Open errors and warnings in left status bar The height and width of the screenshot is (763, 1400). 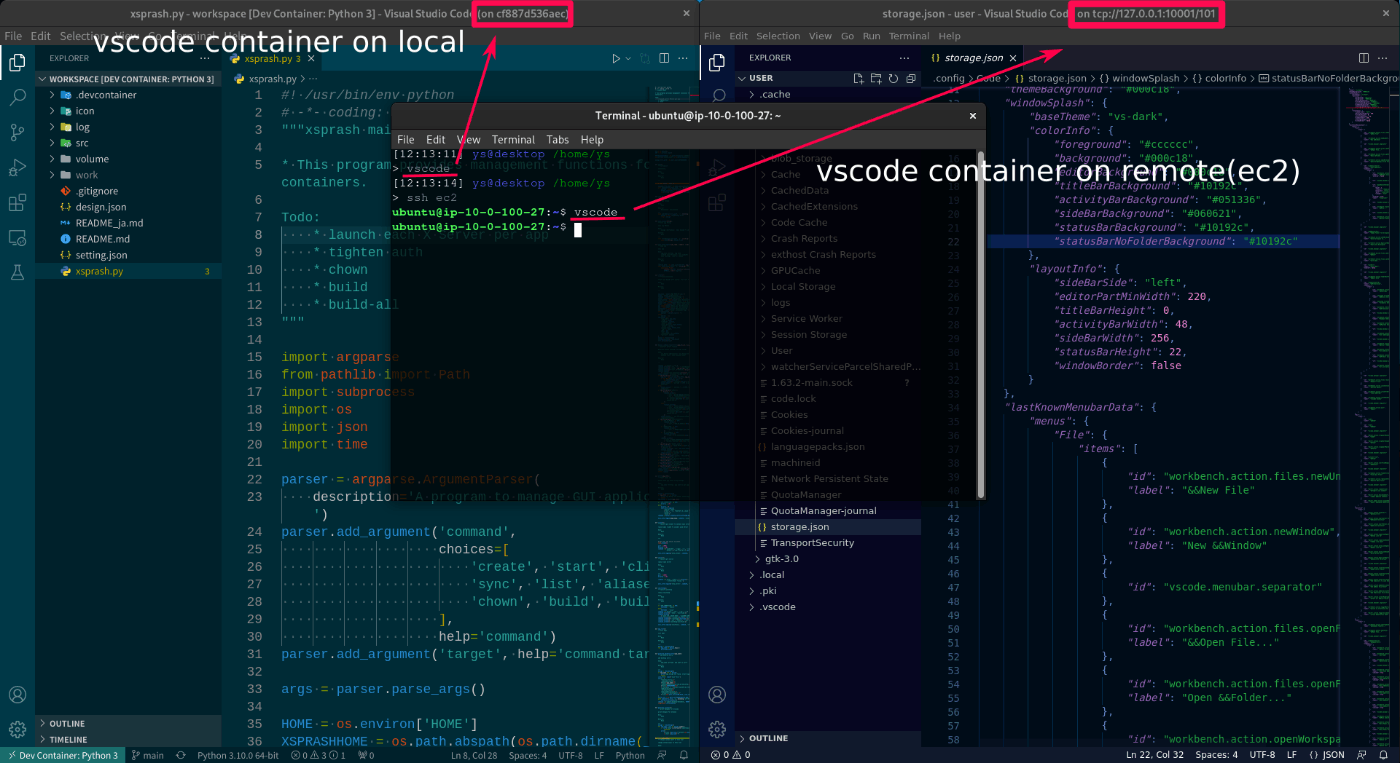(x=317, y=755)
